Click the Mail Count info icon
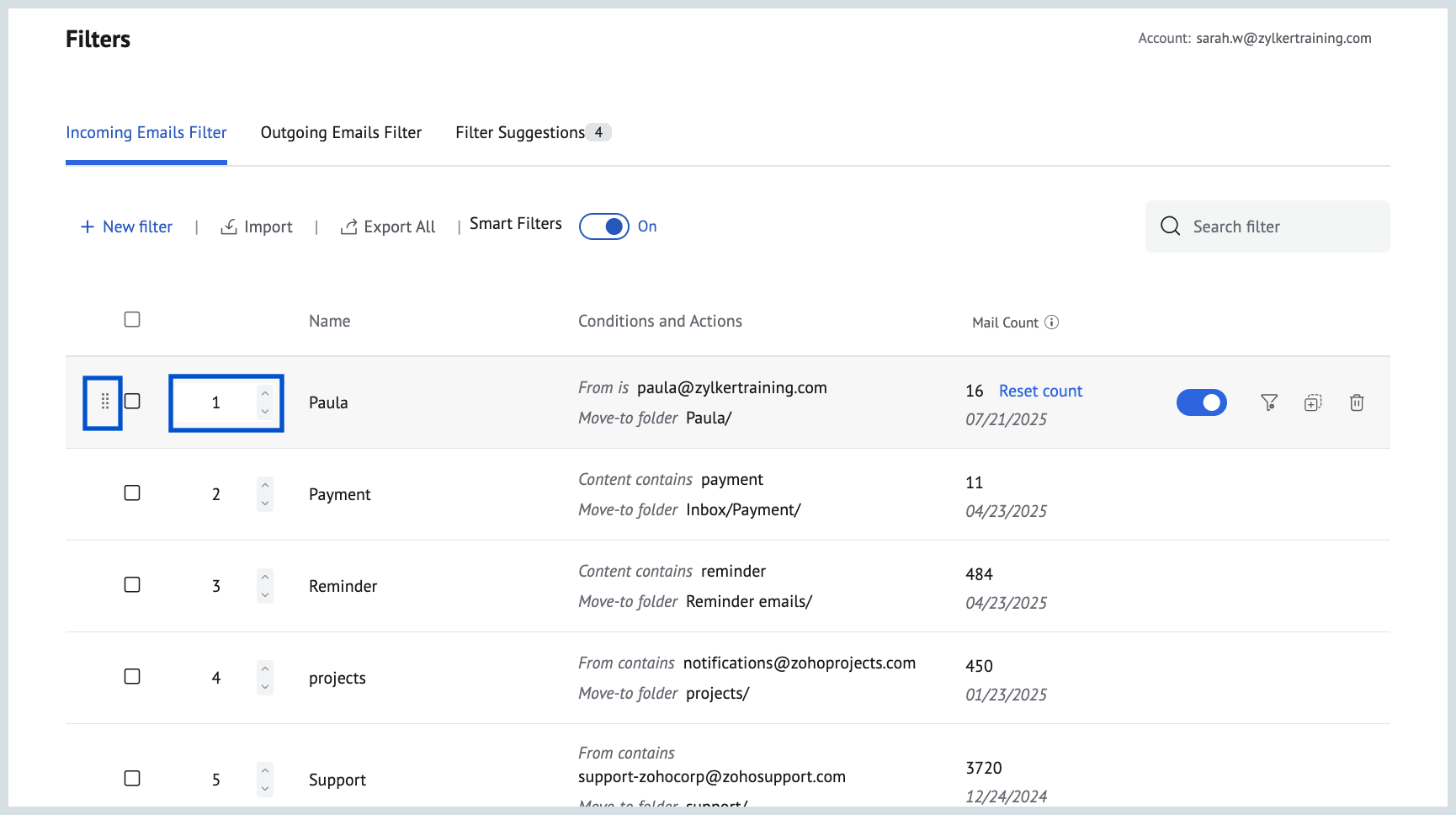This screenshot has width=1456, height=815. (1051, 322)
